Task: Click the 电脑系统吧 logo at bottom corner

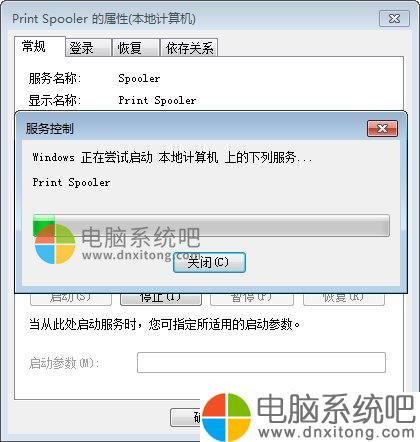Action: pyautogui.click(x=309, y=417)
